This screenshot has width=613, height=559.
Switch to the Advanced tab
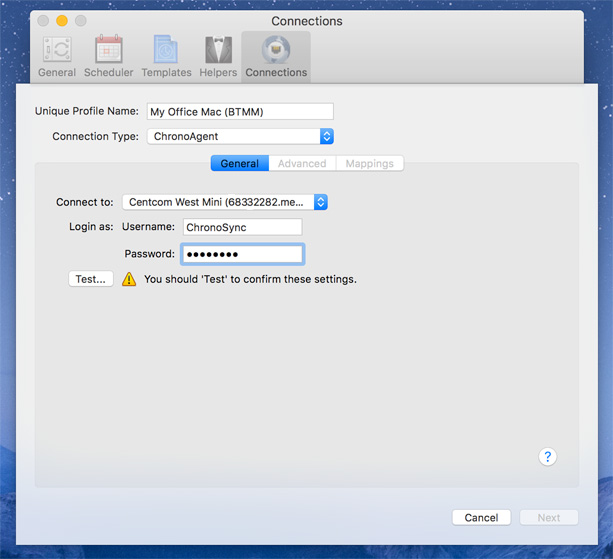(x=302, y=163)
